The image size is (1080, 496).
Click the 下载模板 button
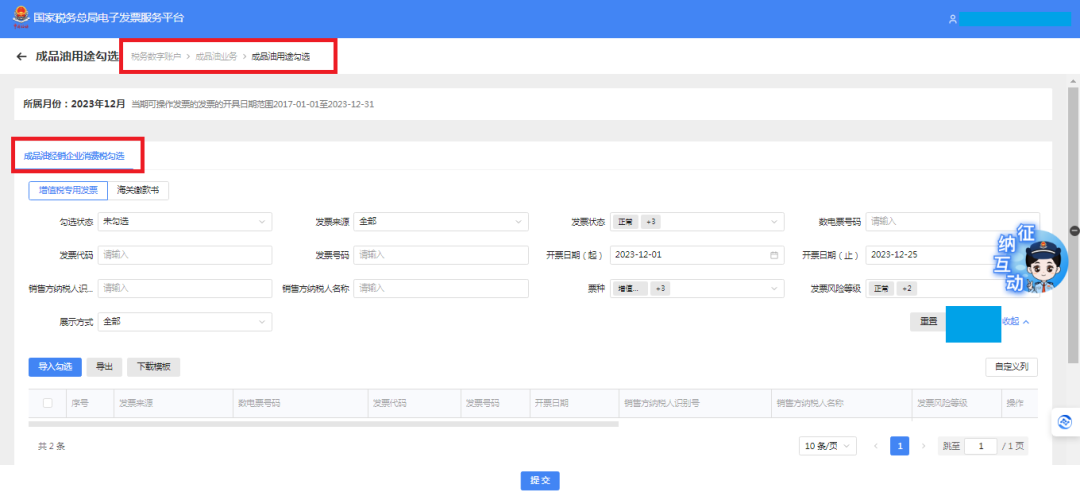tap(154, 367)
